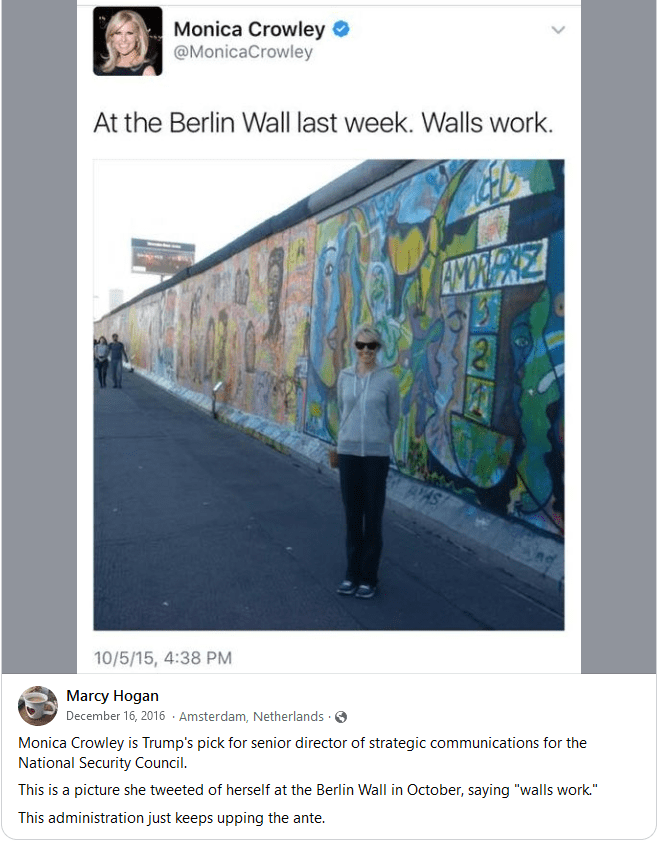Open the tweet options chevron menu
The image size is (662, 842).
[558, 30]
